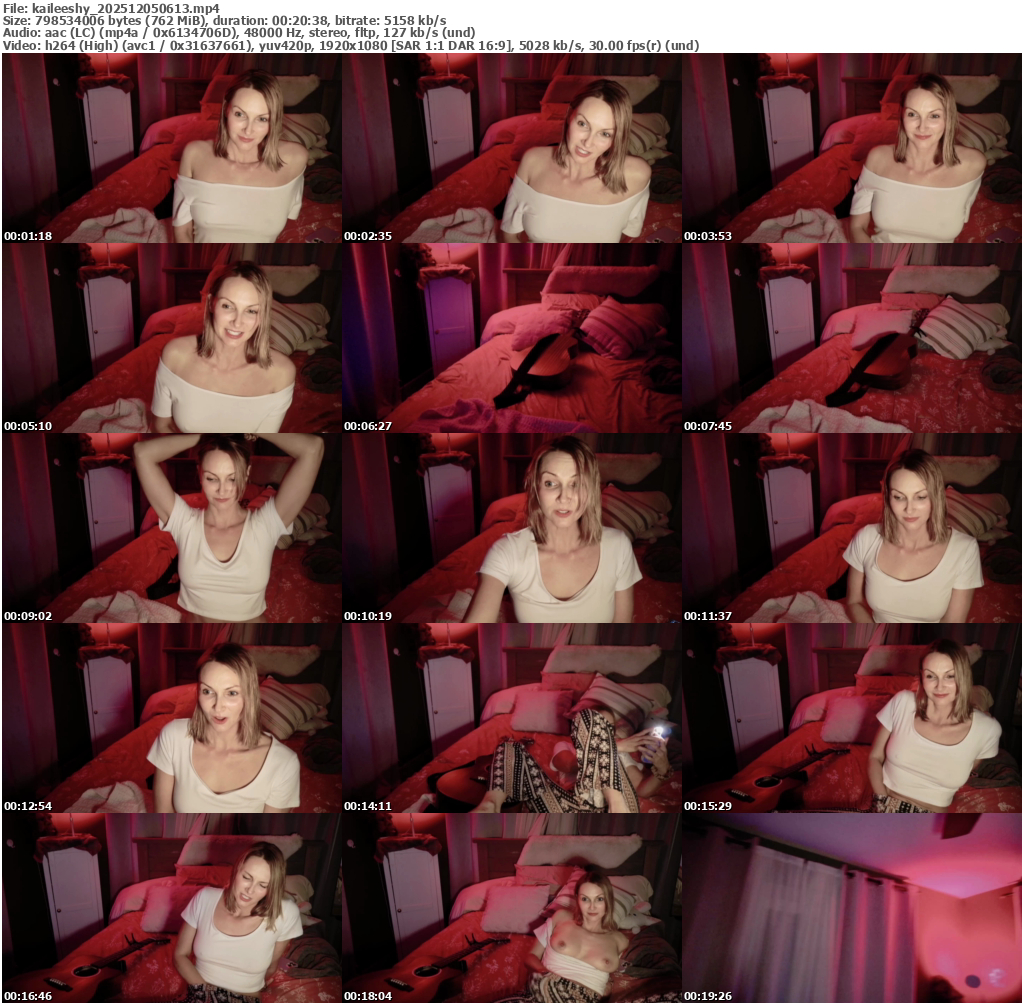Click the 00:01:18 timestamp label
This screenshot has height=1003, width=1024.
pyautogui.click(x=28, y=236)
